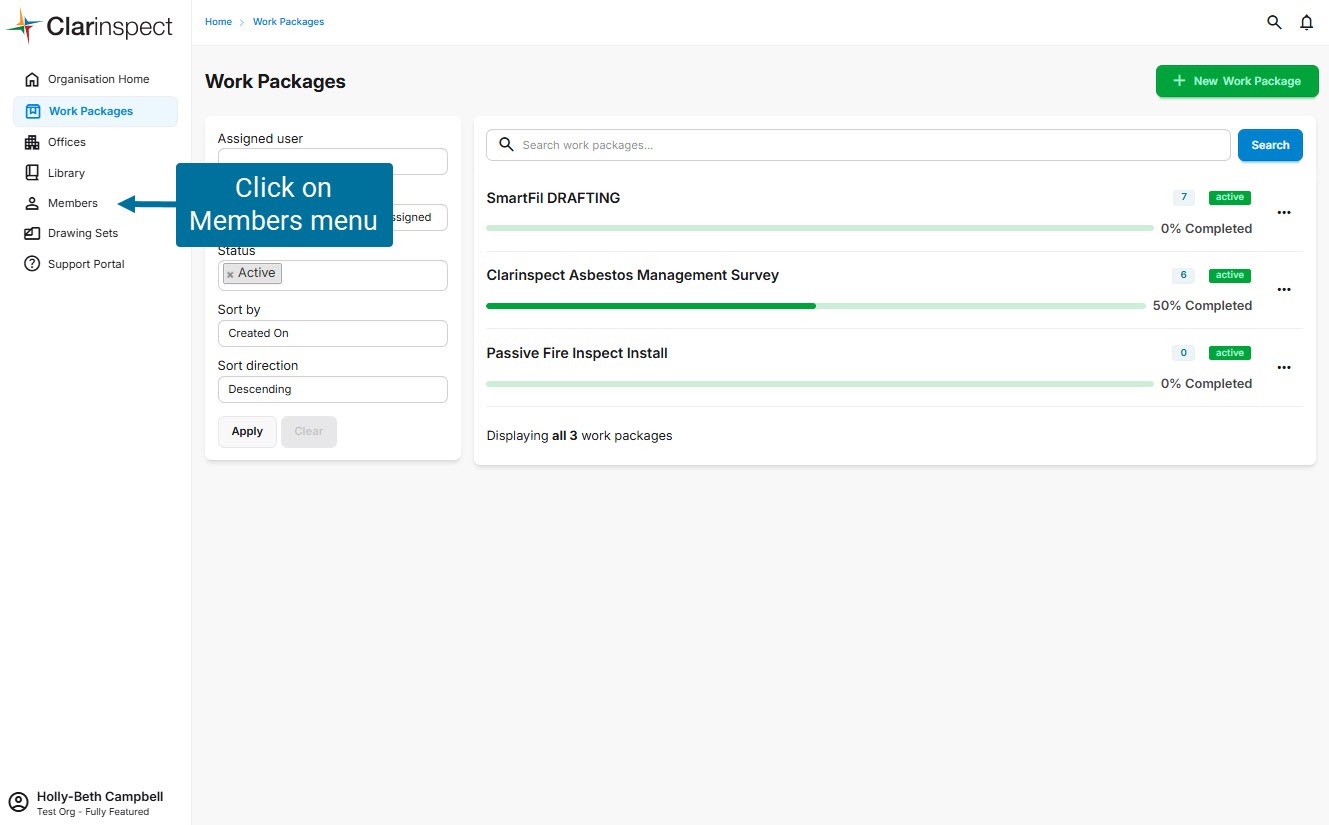Open the Holly-Beth Campbell user profile icon
This screenshot has width=1329, height=825.
pyautogui.click(x=18, y=802)
